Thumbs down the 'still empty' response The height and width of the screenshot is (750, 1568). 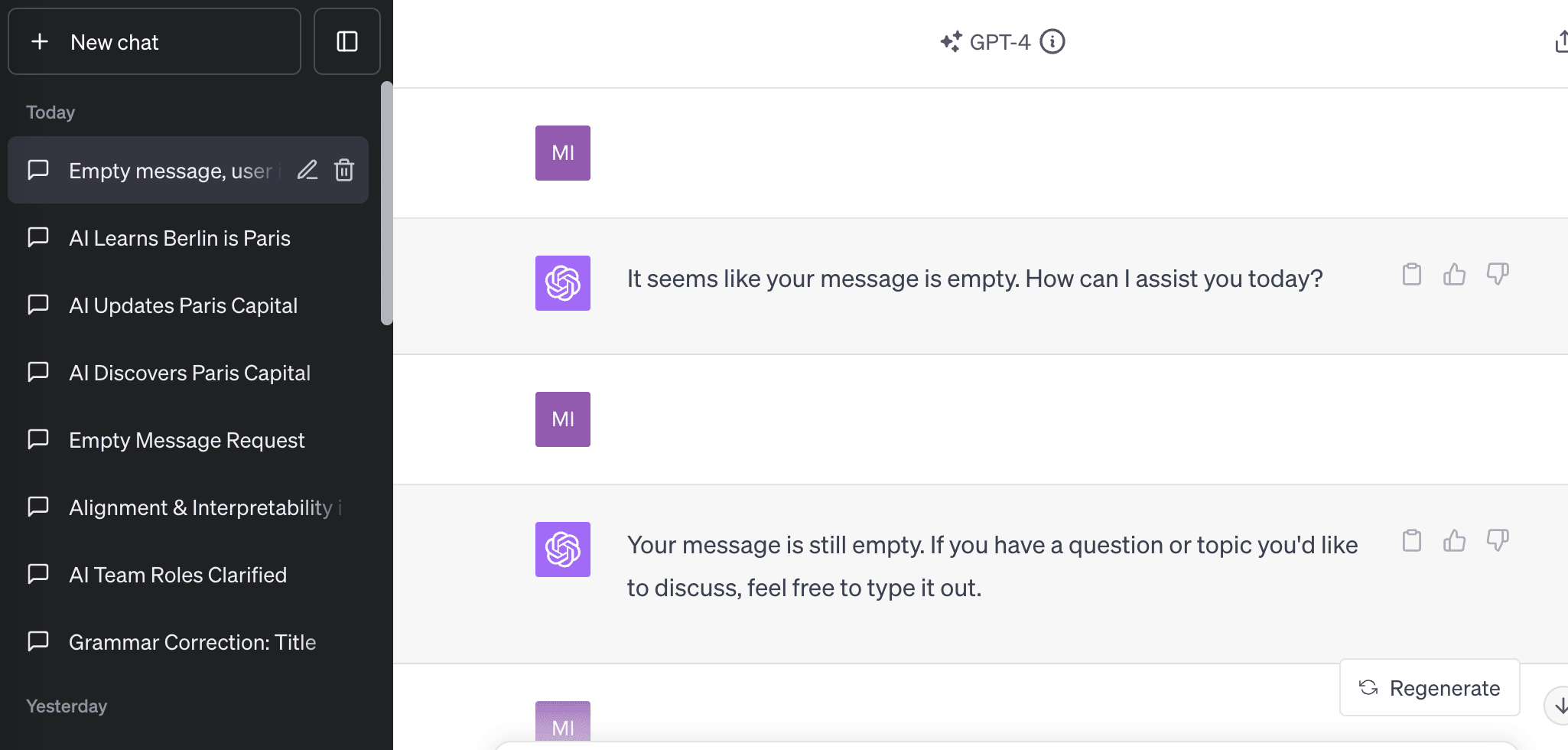coord(1497,540)
